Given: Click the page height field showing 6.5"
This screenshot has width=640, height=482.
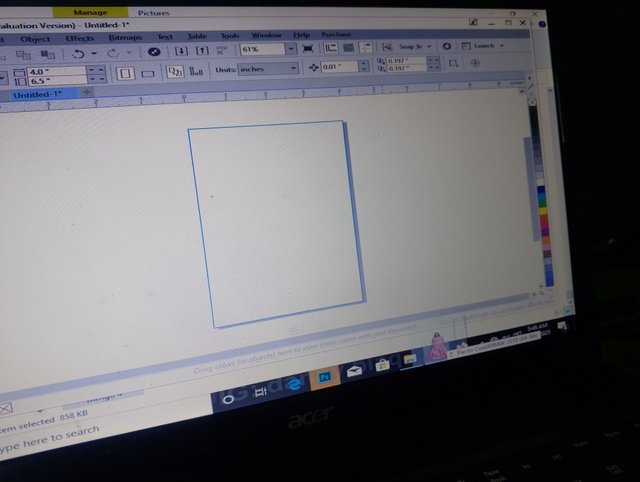Looking at the screenshot, I should [56, 81].
